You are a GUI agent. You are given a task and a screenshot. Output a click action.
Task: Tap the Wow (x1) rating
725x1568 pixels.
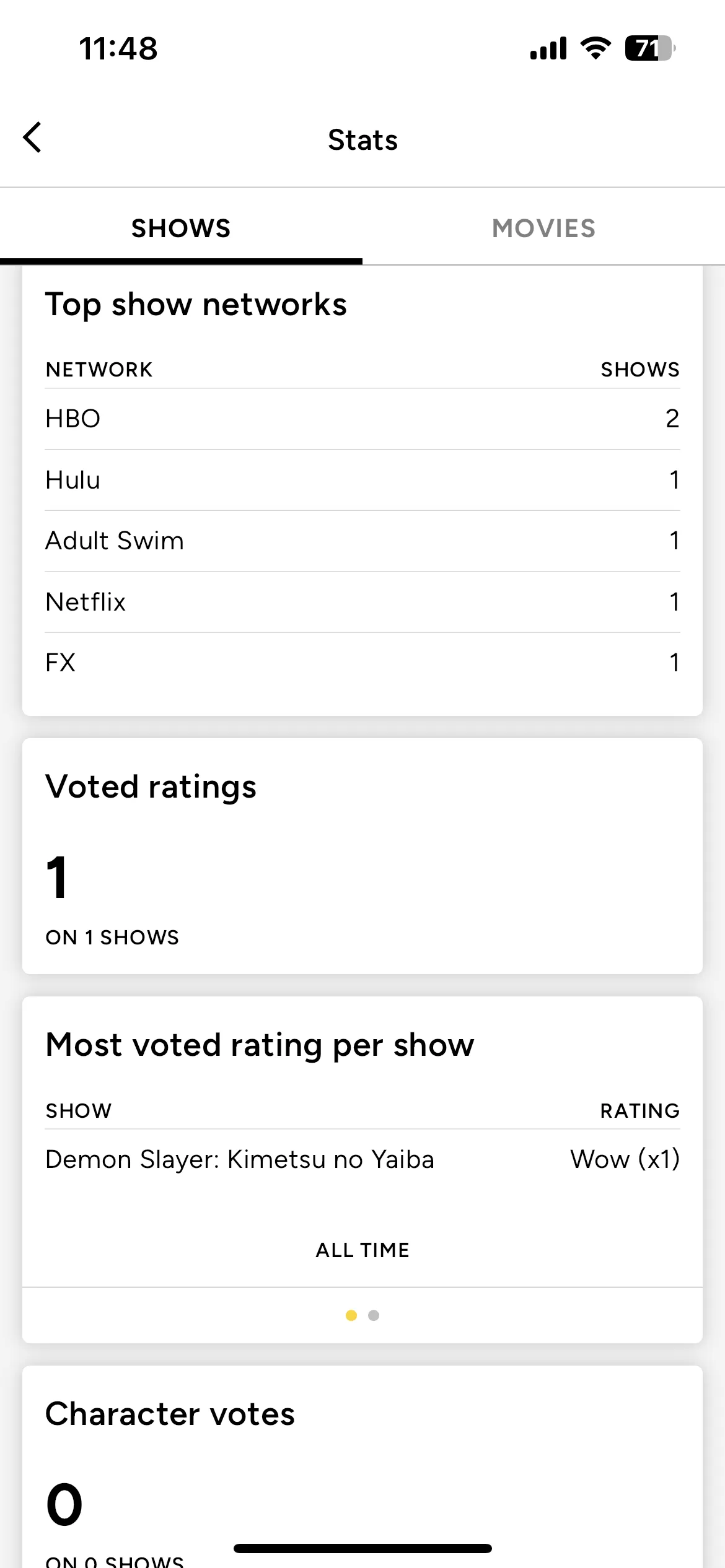coord(625,1159)
